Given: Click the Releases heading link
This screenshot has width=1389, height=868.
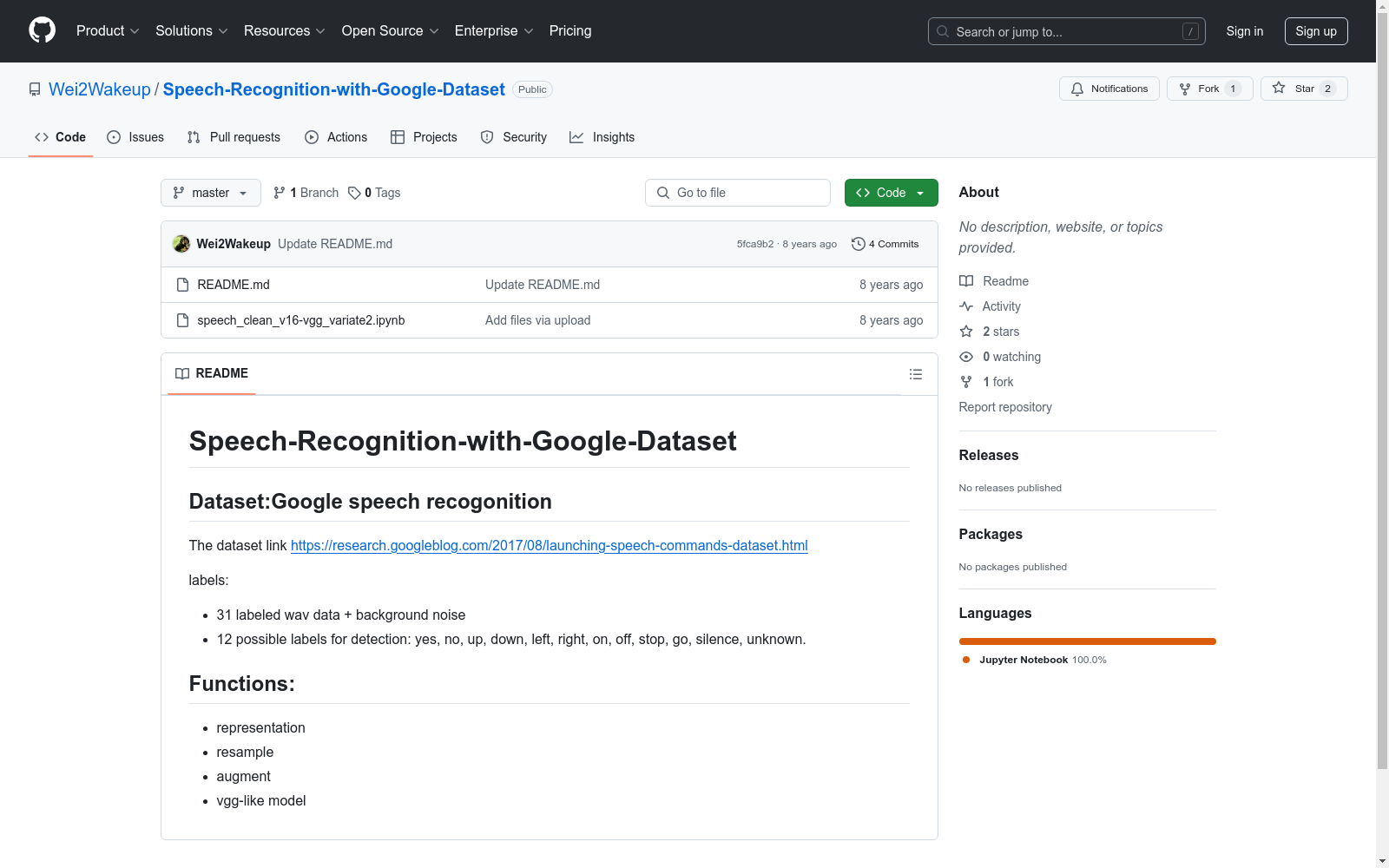Looking at the screenshot, I should (x=989, y=455).
